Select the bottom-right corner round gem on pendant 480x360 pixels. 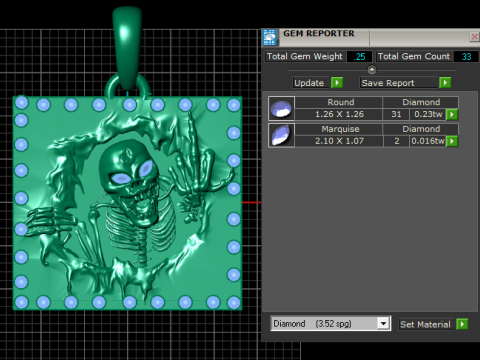pyautogui.click(x=234, y=303)
